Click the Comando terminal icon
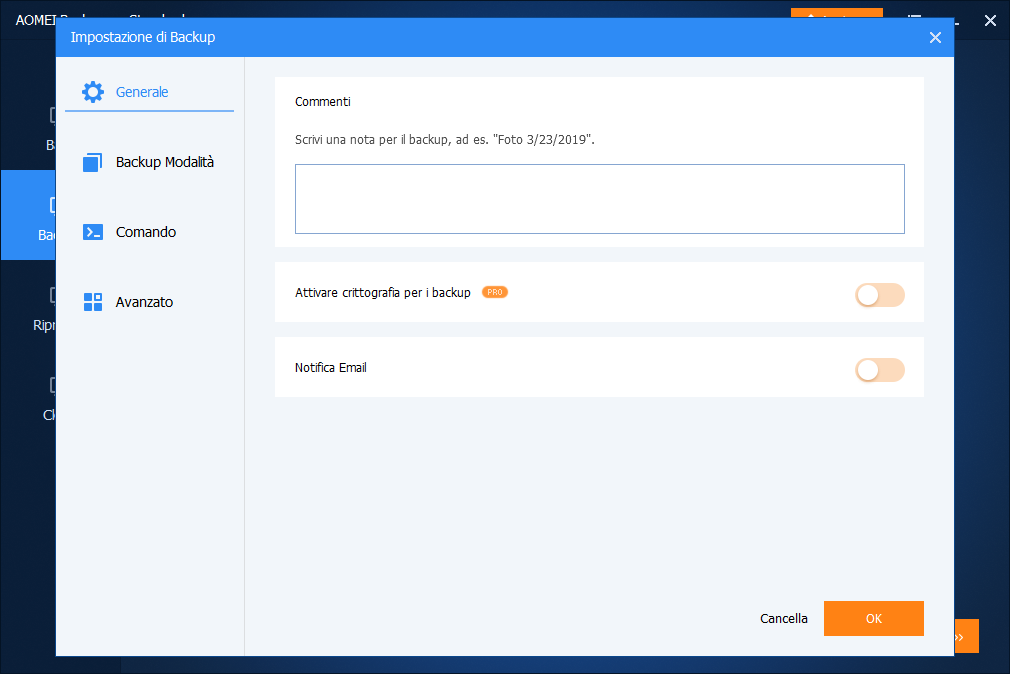Screen dimensions: 1010x674 (x=93, y=232)
